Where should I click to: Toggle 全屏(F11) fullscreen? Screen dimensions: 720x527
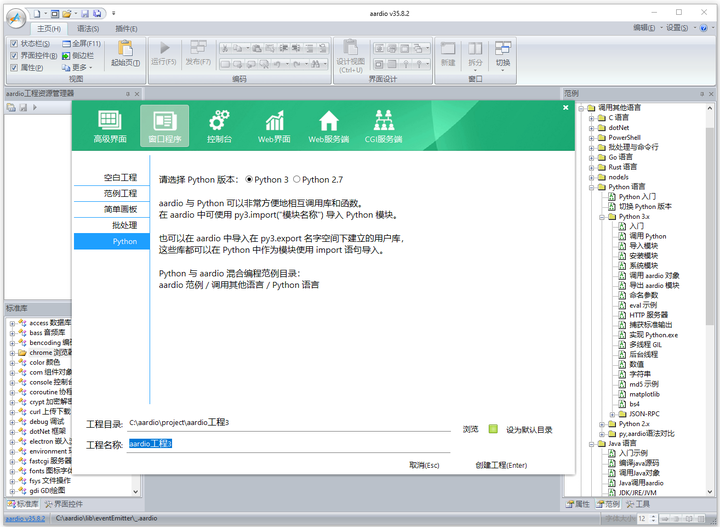[x=81, y=44]
